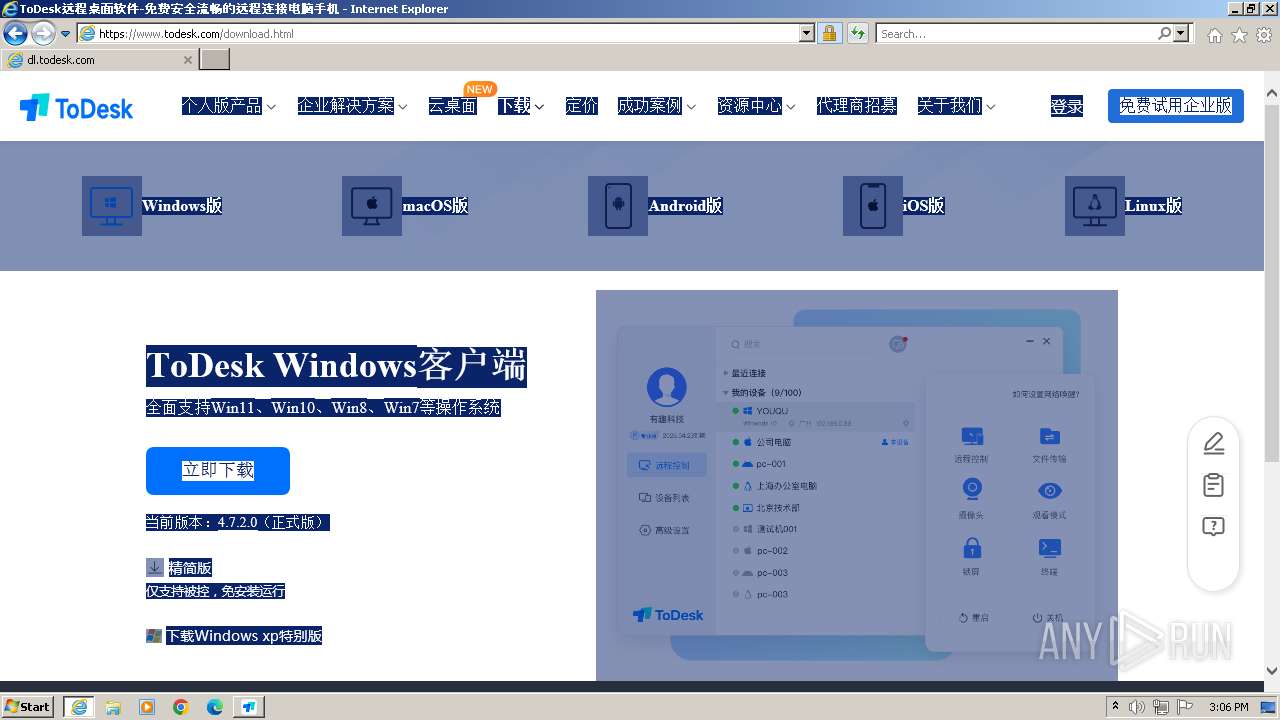Click the version text 4.7.2.0（正式版）
1280x720 pixels.
[x=272, y=522]
